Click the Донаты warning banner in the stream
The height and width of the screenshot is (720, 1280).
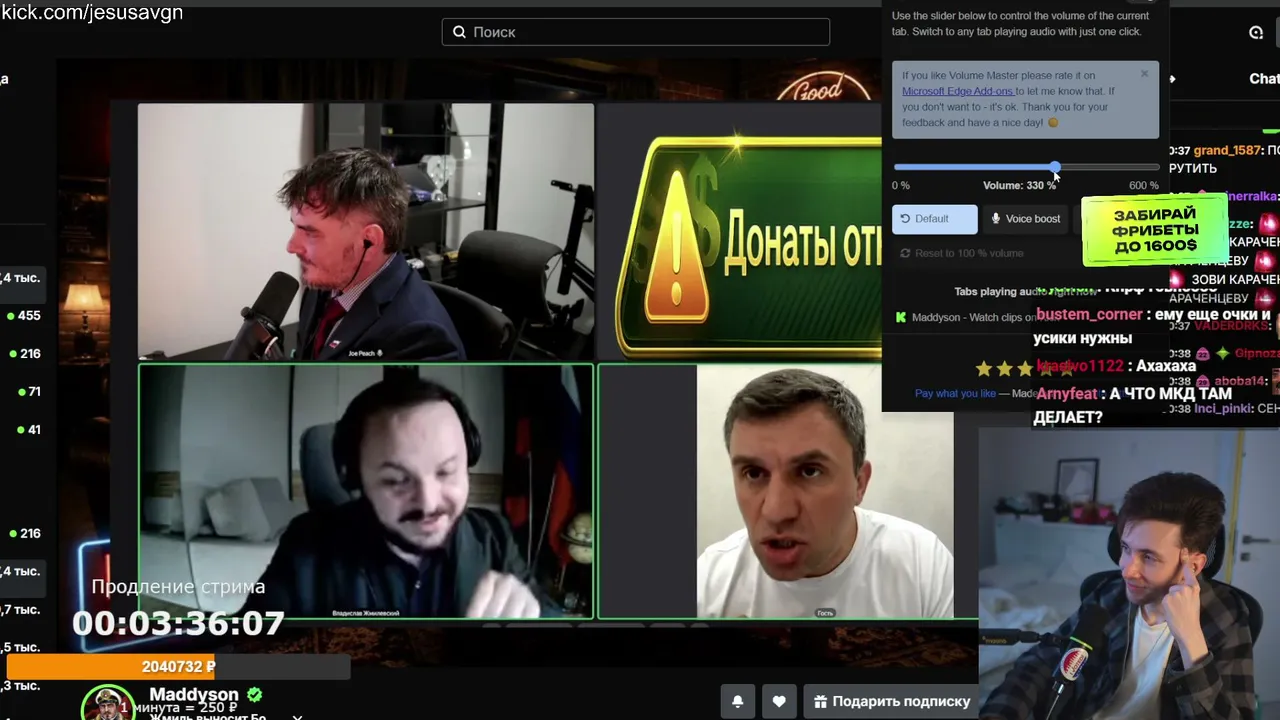tap(748, 246)
